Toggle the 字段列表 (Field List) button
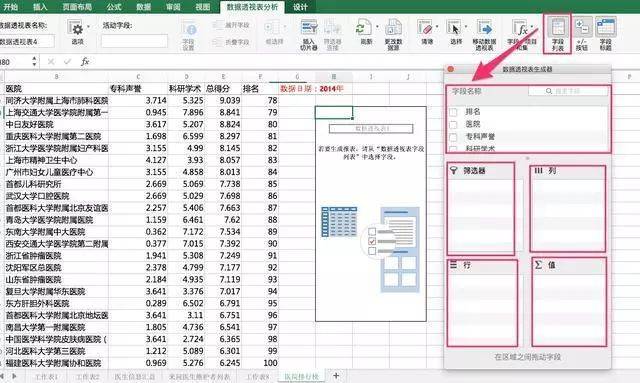This screenshot has height=383, width=640. pyautogui.click(x=558, y=34)
